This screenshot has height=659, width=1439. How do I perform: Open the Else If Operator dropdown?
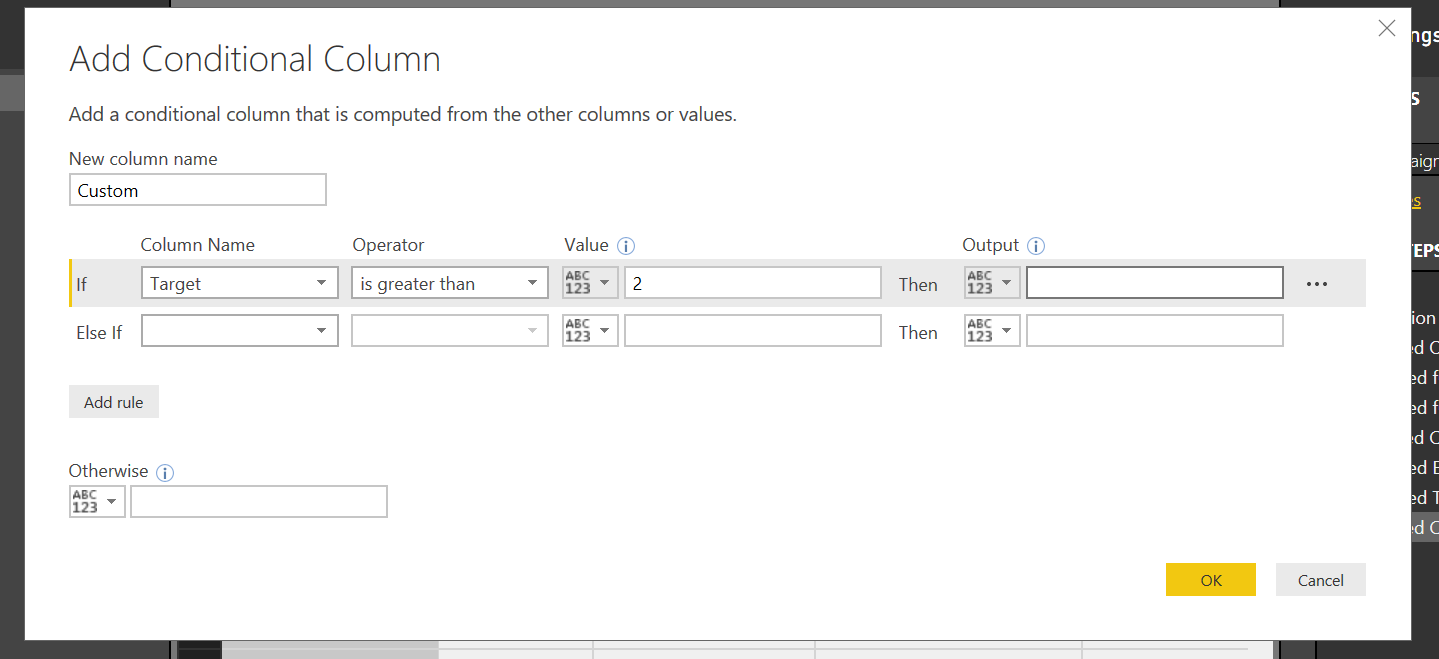450,331
